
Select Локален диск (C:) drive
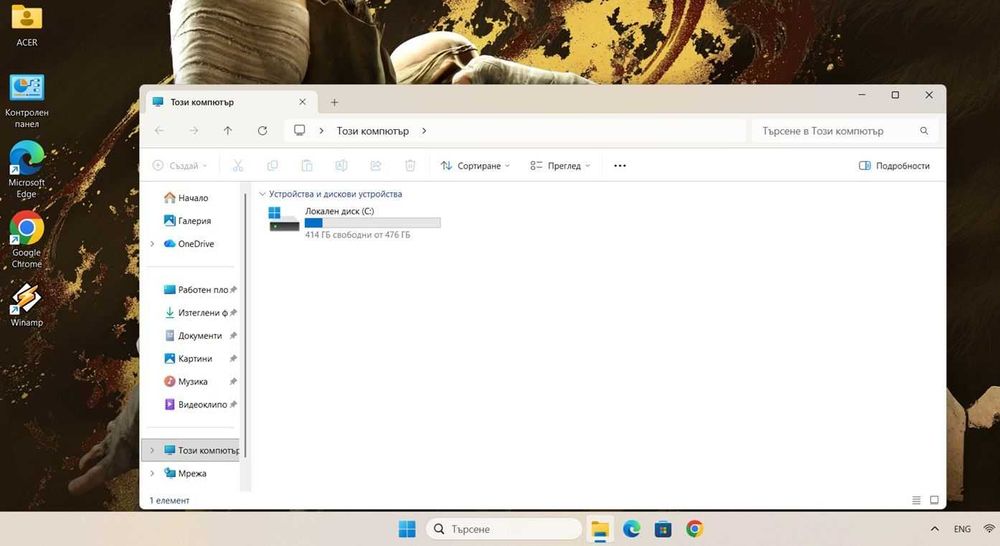(x=355, y=223)
